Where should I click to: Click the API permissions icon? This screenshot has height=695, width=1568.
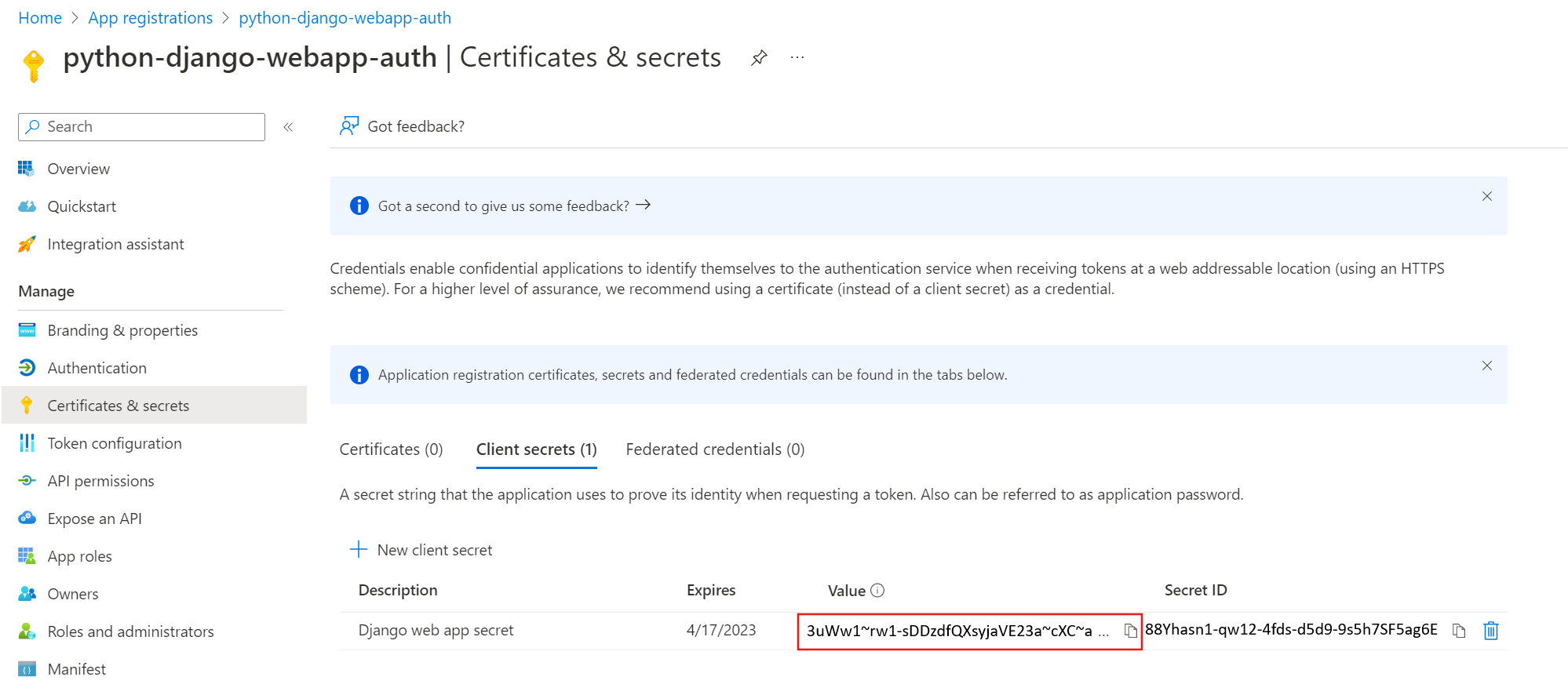click(x=27, y=480)
